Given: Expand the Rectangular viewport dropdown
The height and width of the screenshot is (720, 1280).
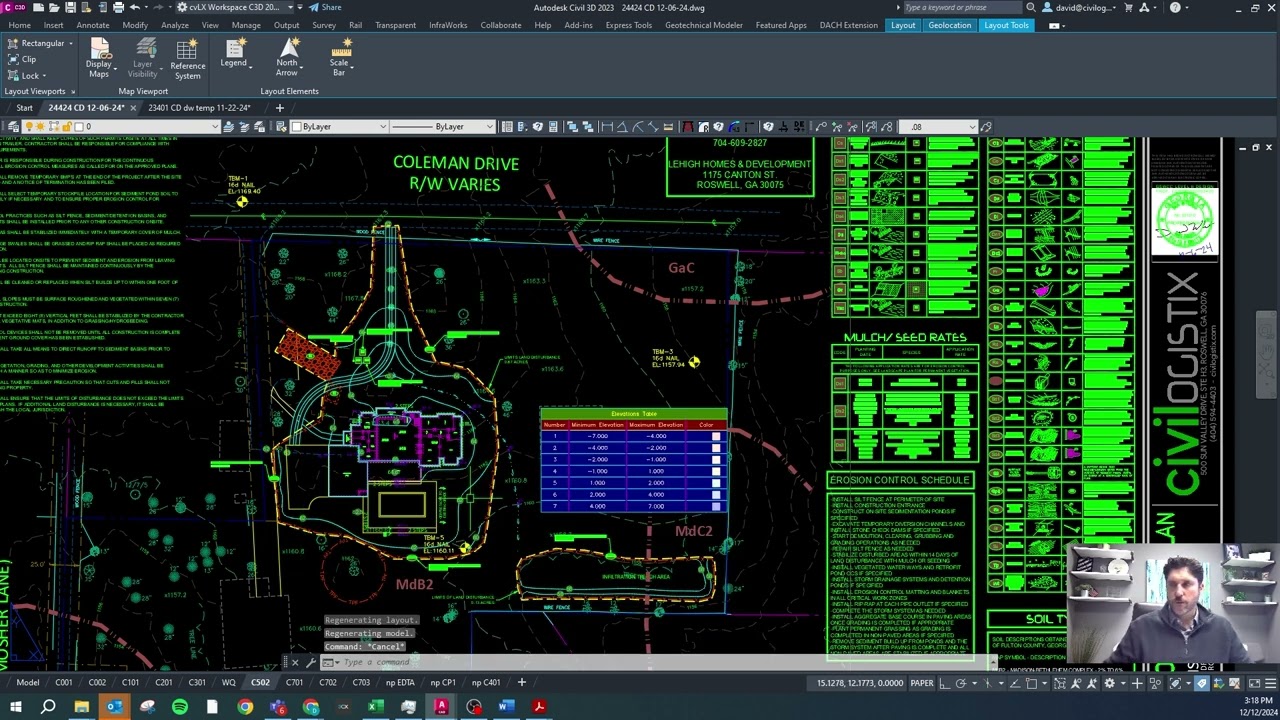Looking at the screenshot, I should (x=71, y=43).
